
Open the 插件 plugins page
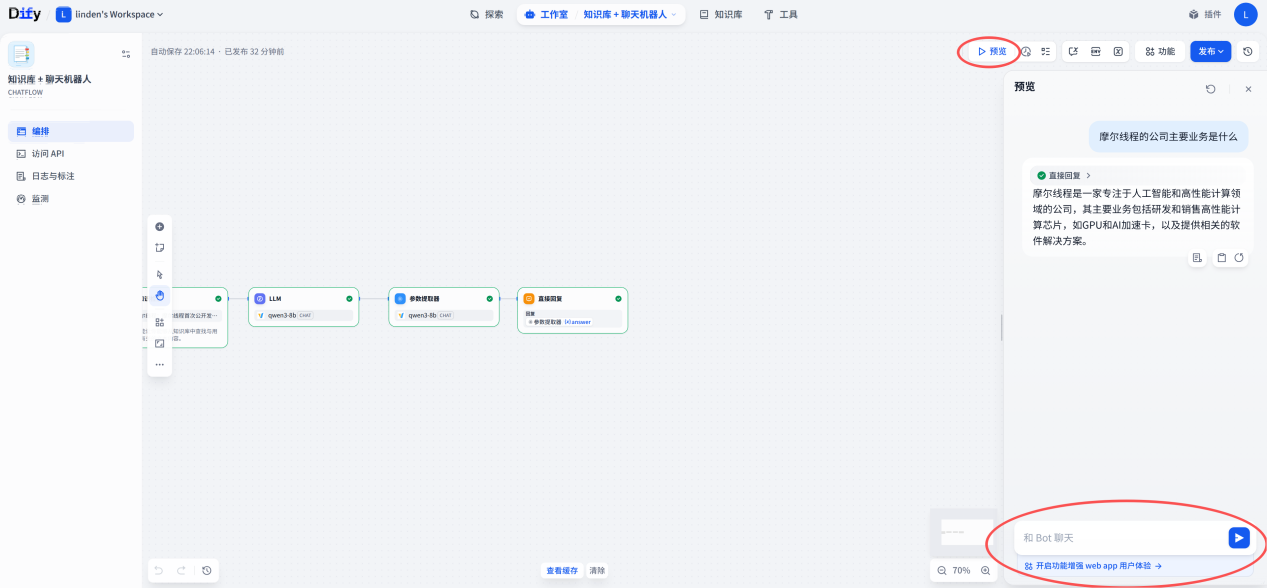pyautogui.click(x=1205, y=15)
